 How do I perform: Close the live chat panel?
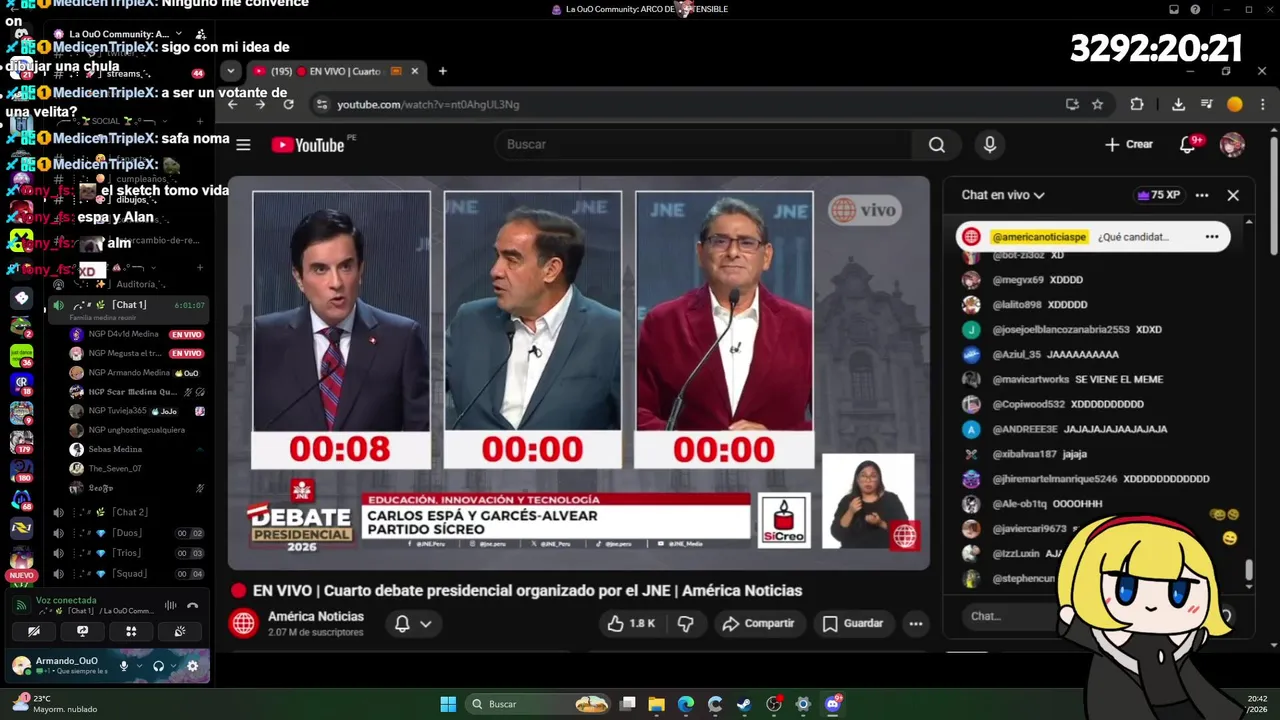tap(1233, 195)
